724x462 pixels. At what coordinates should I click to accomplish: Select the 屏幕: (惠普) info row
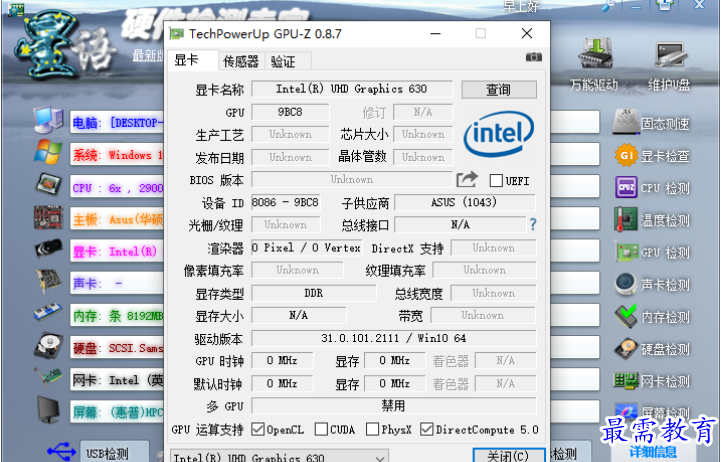(x=117, y=412)
